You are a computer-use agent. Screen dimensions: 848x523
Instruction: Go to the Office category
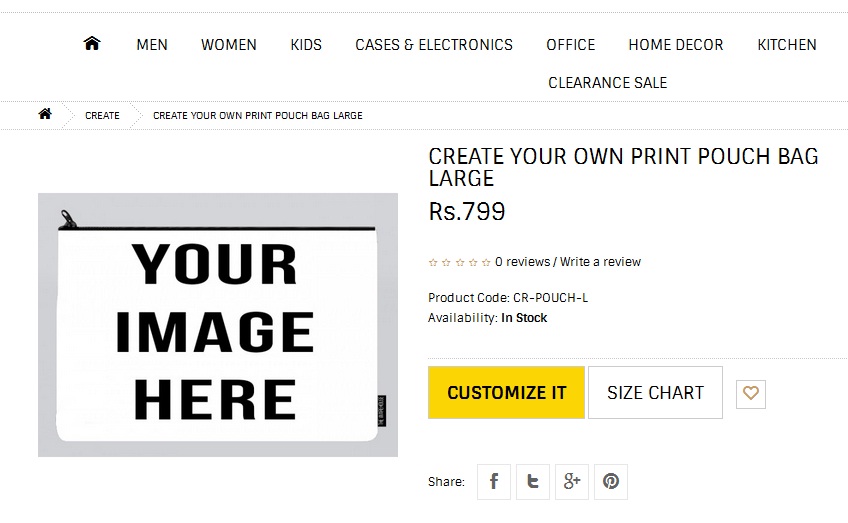[x=571, y=45]
